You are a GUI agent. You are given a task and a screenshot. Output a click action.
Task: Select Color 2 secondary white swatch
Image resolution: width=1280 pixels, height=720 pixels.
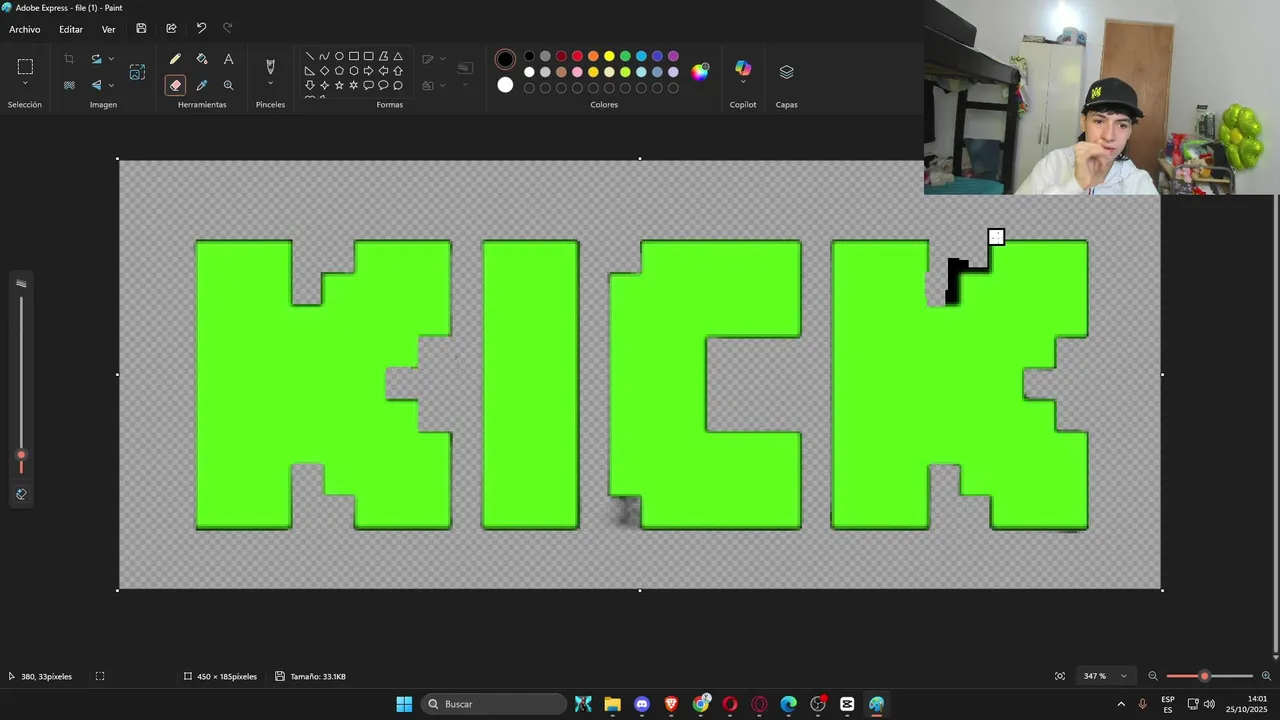pyautogui.click(x=505, y=85)
